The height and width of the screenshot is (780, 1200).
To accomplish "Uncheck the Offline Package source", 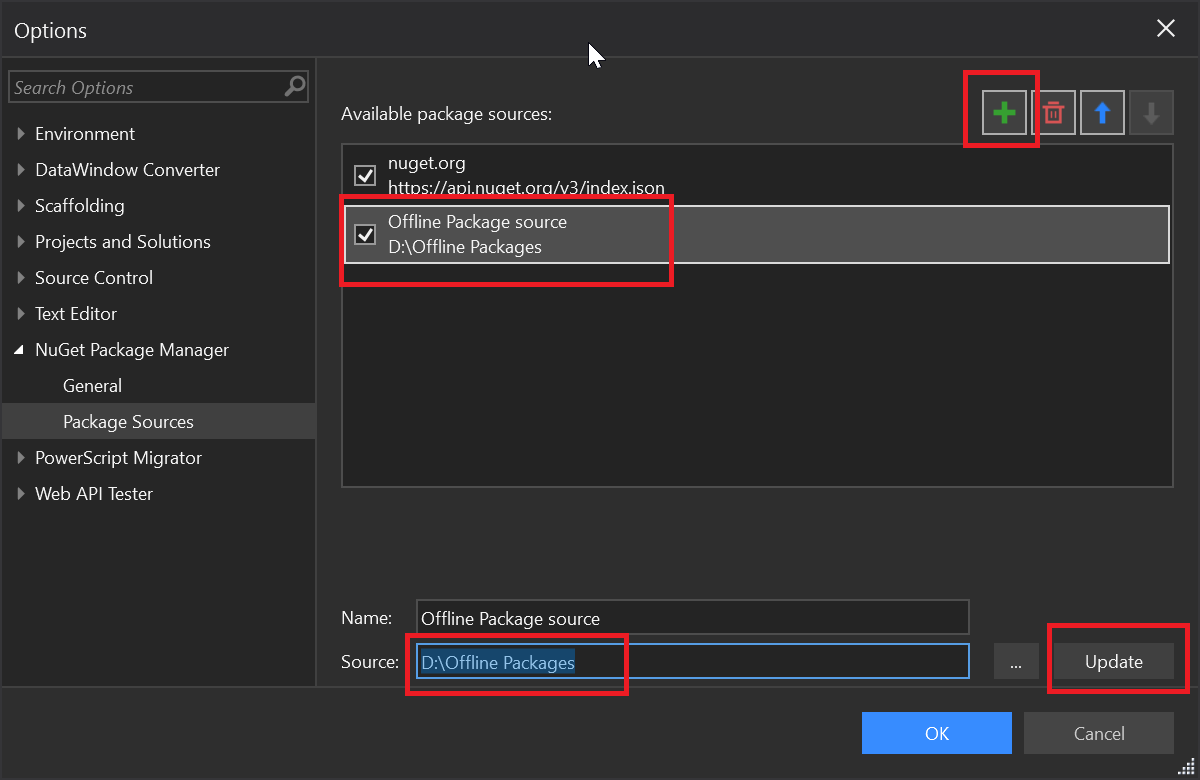I will coord(365,234).
